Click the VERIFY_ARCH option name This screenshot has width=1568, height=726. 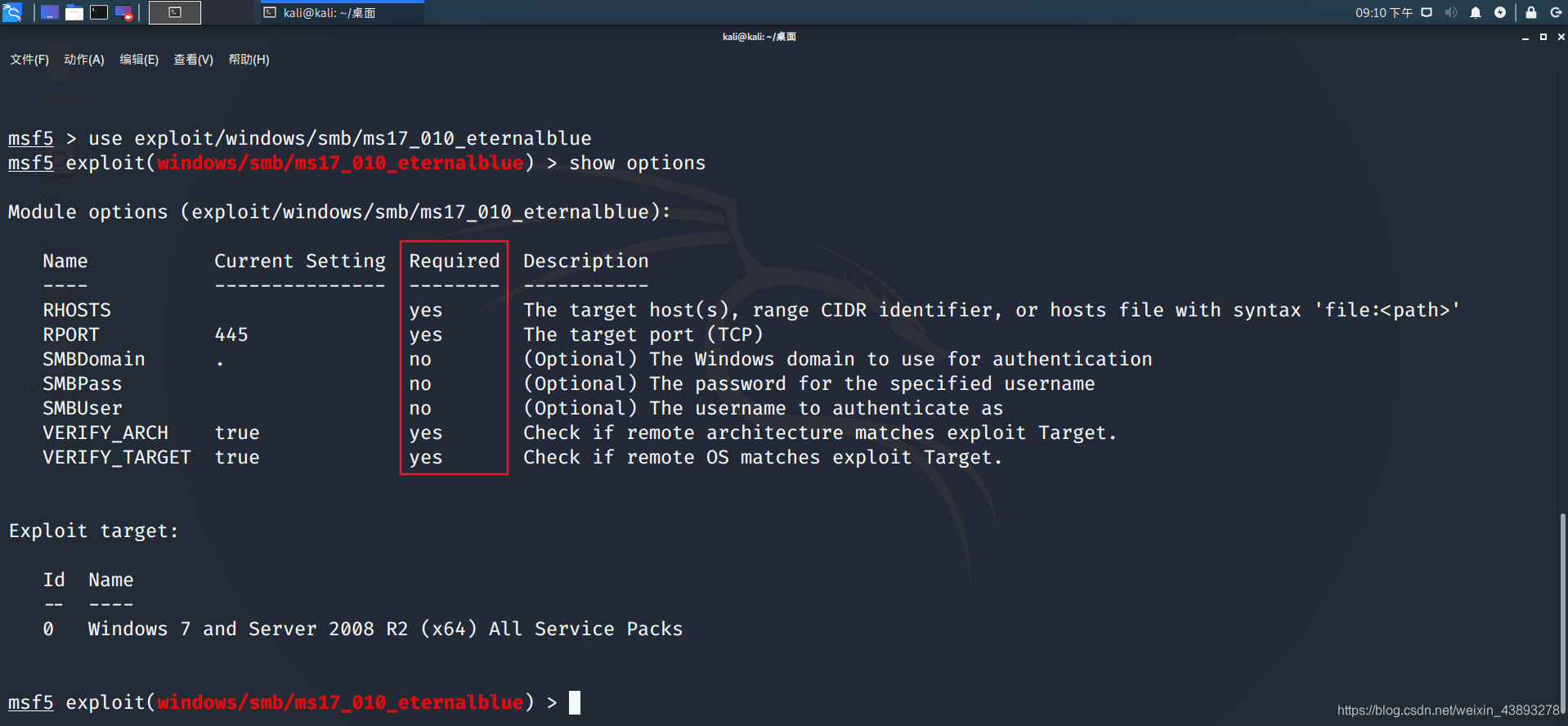(105, 432)
